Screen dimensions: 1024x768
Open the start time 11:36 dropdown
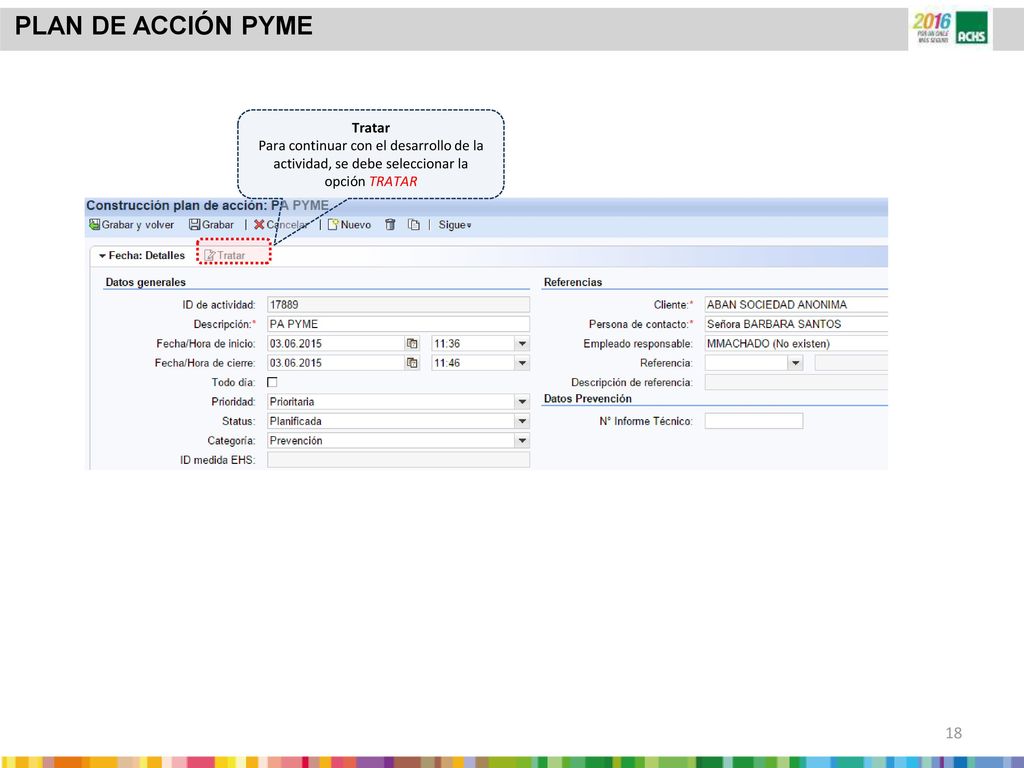point(522,344)
